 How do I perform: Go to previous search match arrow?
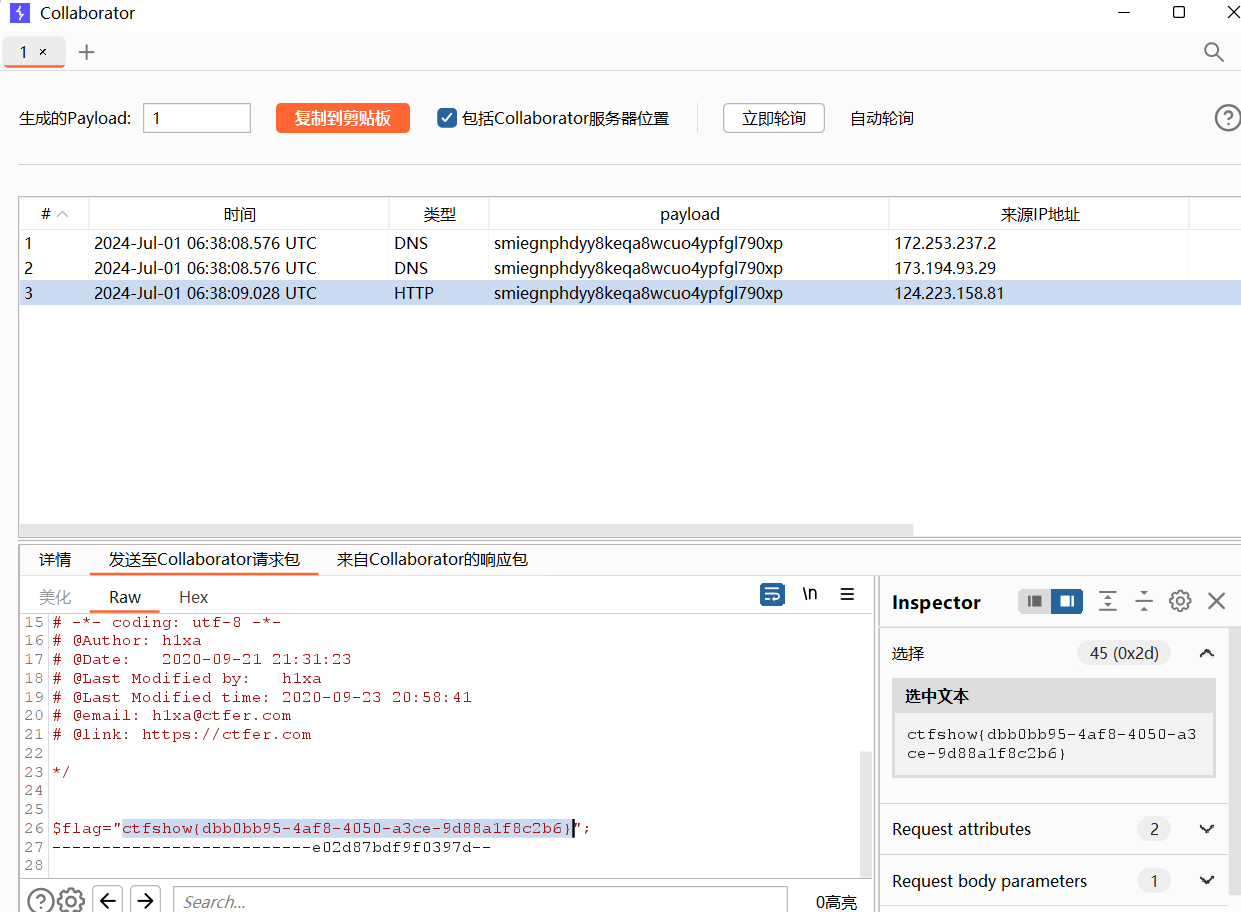[108, 900]
